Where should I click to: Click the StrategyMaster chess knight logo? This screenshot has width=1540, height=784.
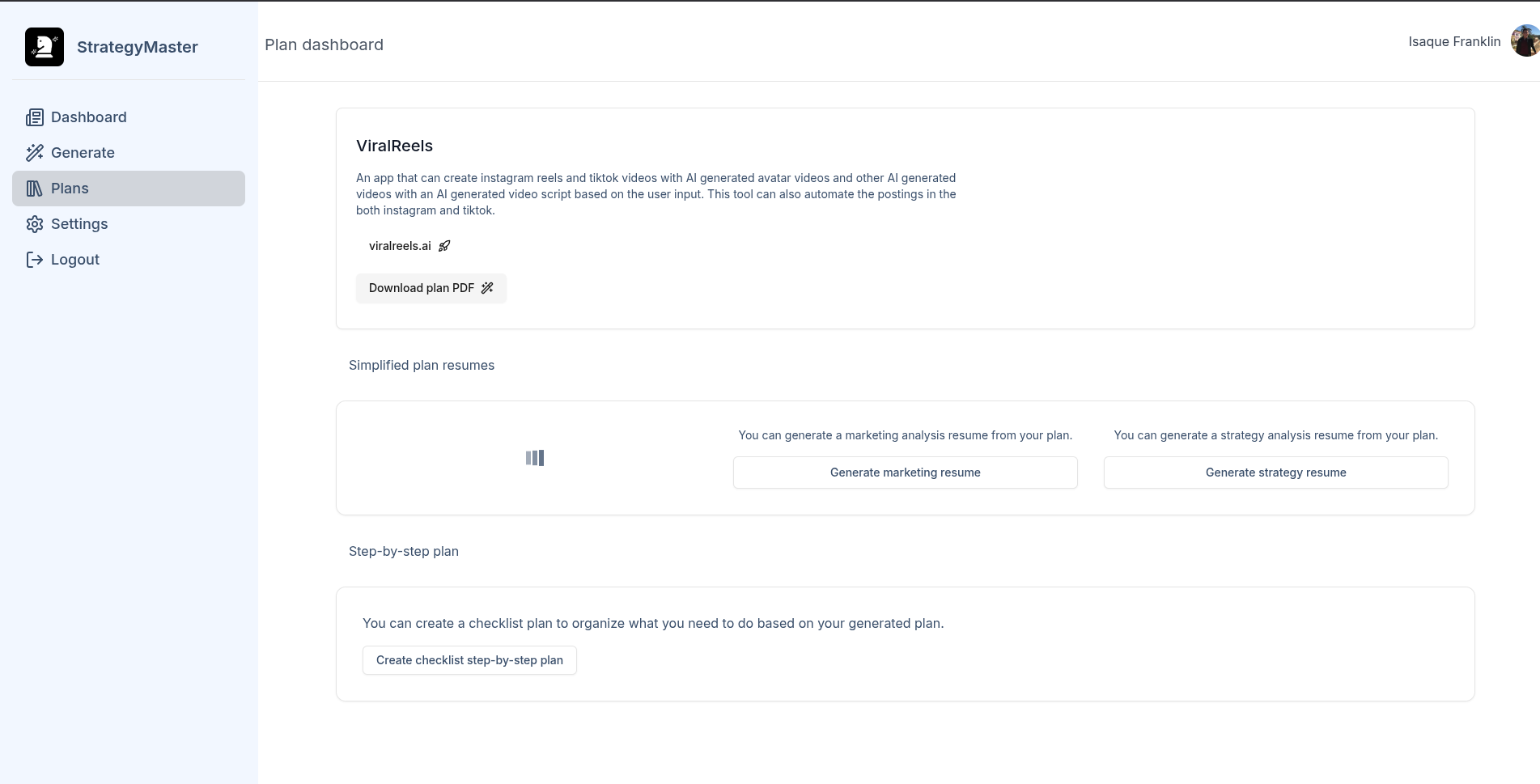pyautogui.click(x=45, y=47)
